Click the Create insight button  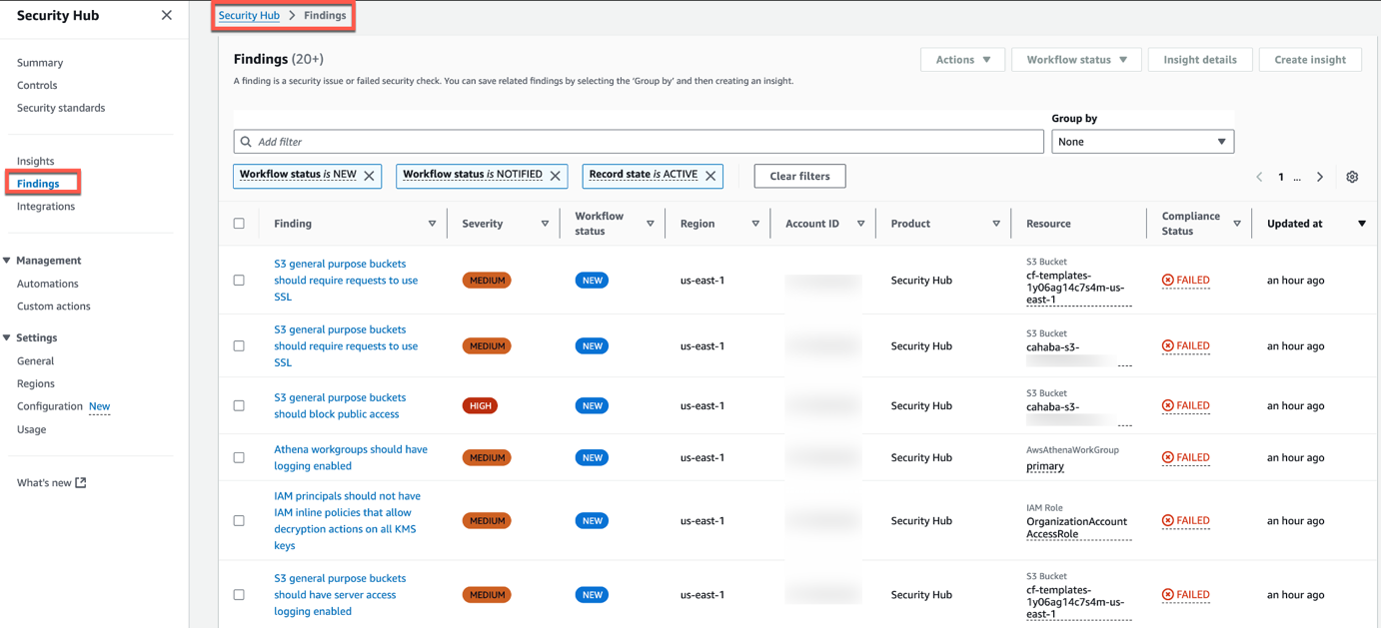(x=1310, y=59)
